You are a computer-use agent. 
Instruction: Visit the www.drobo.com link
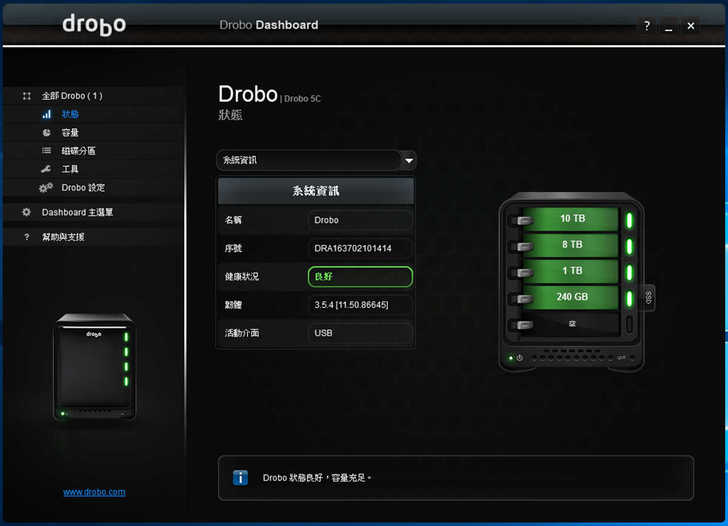[94, 492]
